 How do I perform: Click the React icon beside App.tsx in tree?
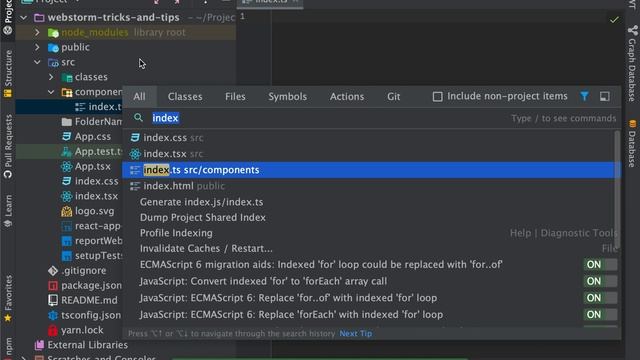[x=66, y=167]
